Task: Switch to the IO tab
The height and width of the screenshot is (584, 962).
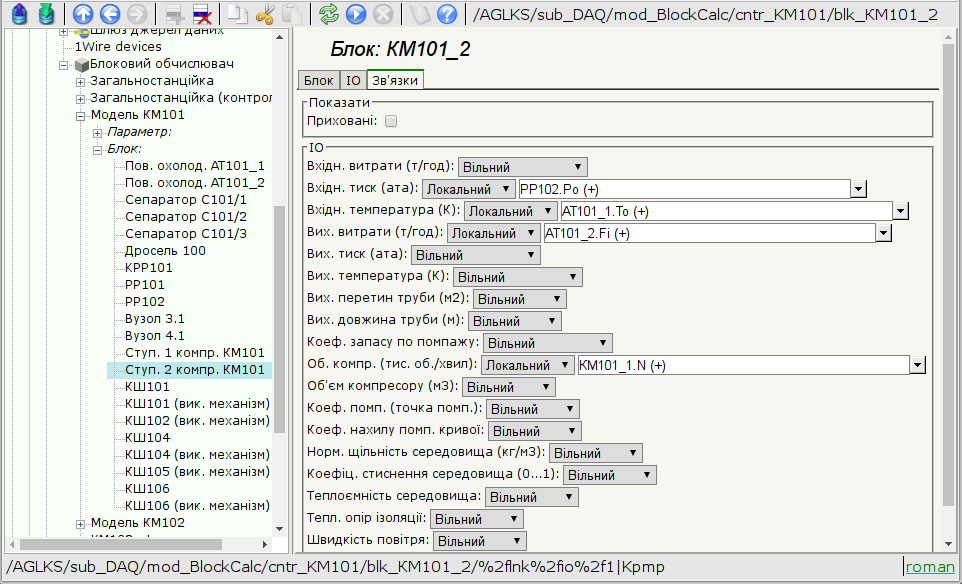Action: pyautogui.click(x=353, y=80)
